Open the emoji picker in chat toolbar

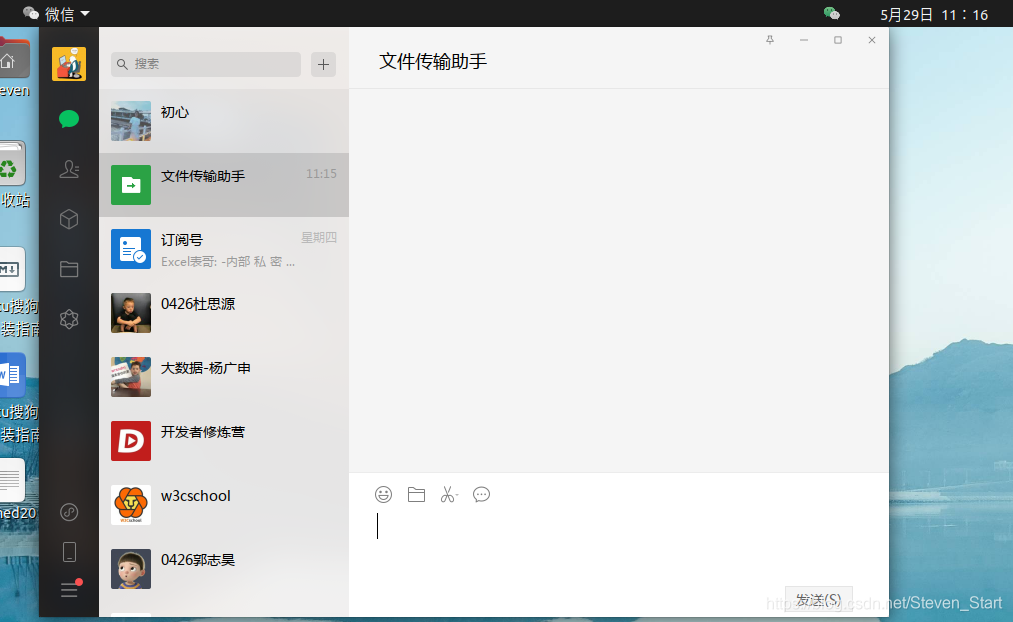click(x=383, y=494)
